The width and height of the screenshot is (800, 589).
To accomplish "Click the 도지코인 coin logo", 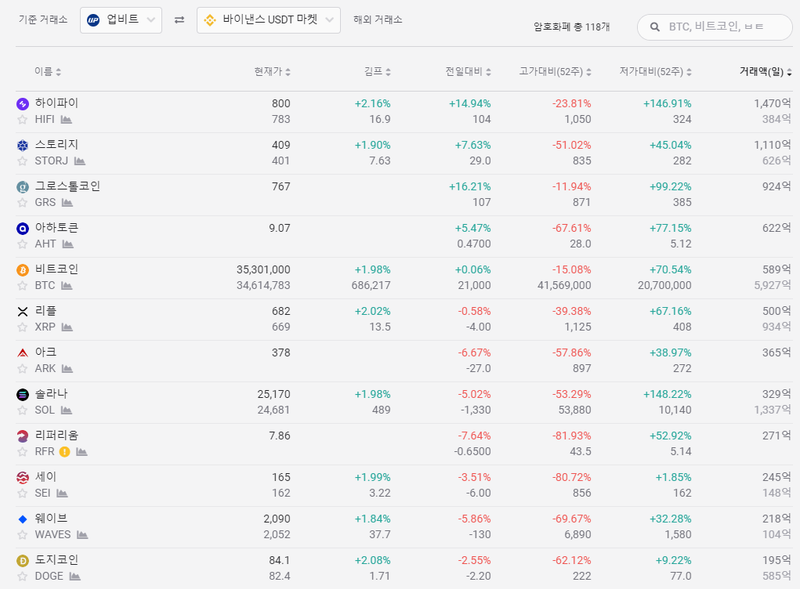I will click(x=22, y=561).
